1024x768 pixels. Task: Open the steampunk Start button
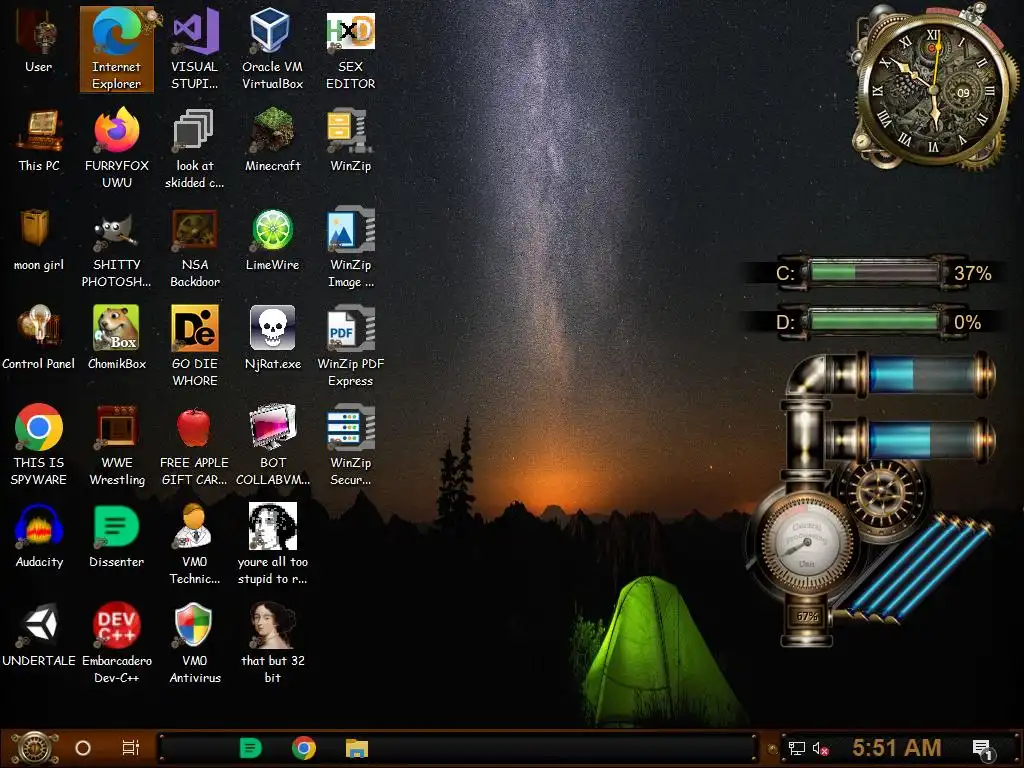point(34,748)
